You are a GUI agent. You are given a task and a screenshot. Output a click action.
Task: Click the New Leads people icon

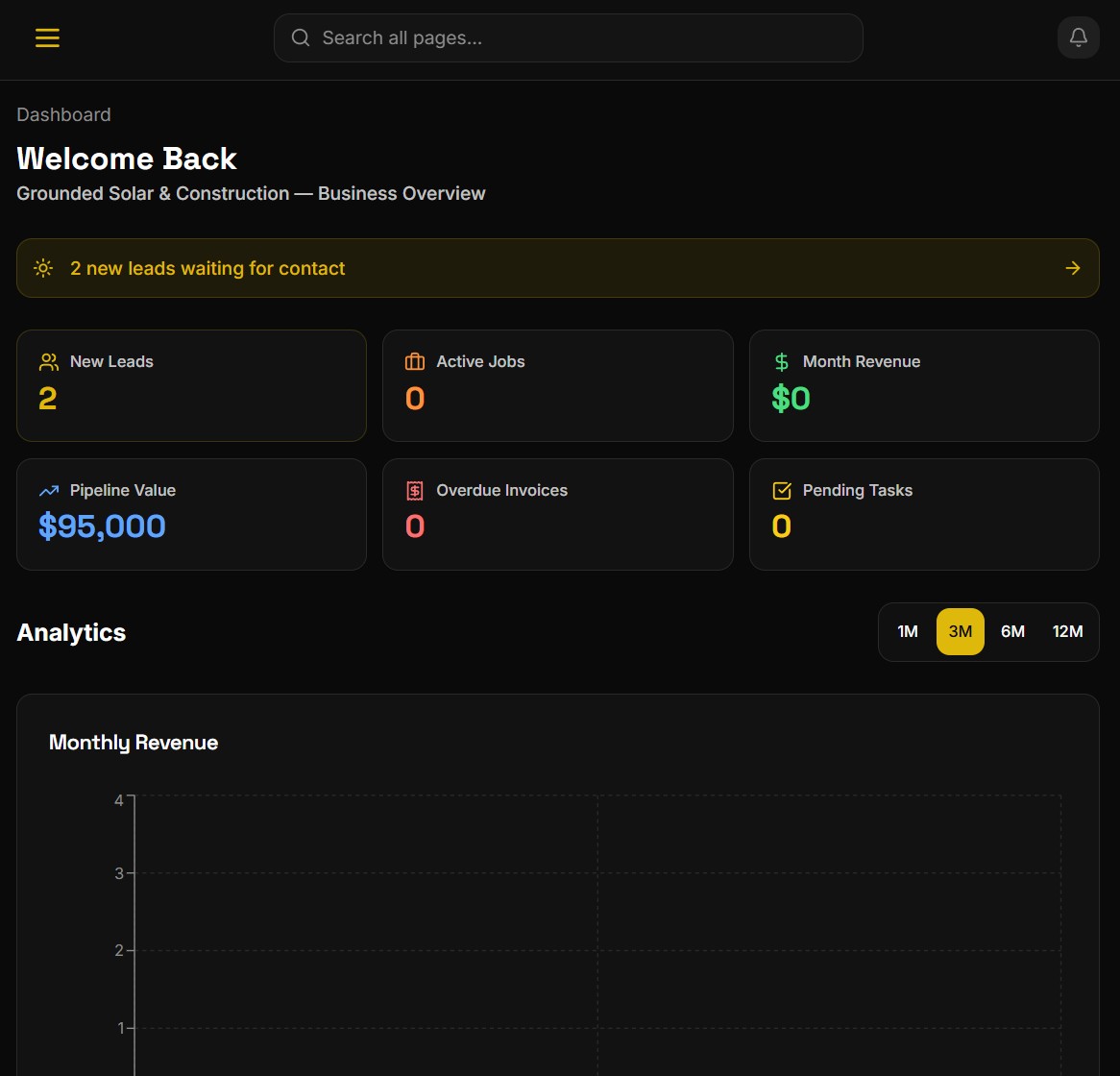[x=49, y=362]
